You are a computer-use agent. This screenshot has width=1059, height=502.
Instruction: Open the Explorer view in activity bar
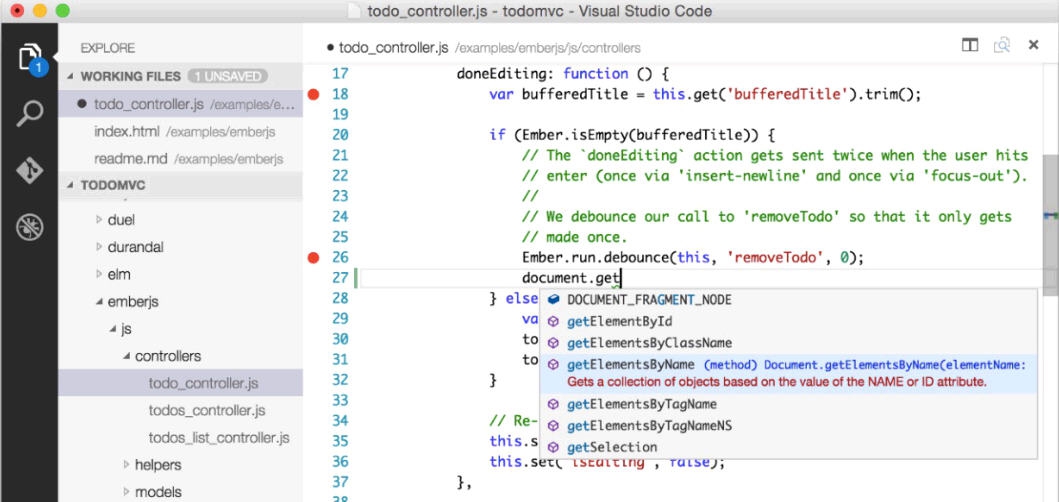pos(30,57)
